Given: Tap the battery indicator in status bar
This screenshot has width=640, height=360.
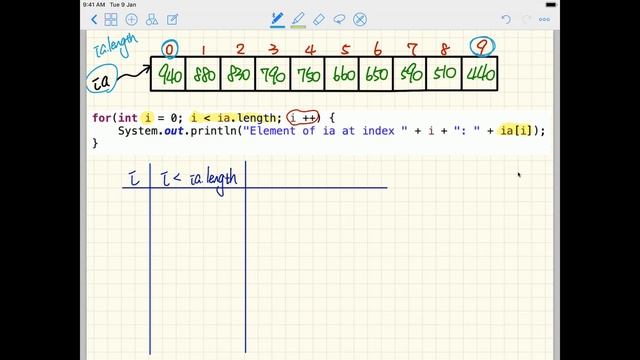Looking at the screenshot, I should (x=551, y=4).
